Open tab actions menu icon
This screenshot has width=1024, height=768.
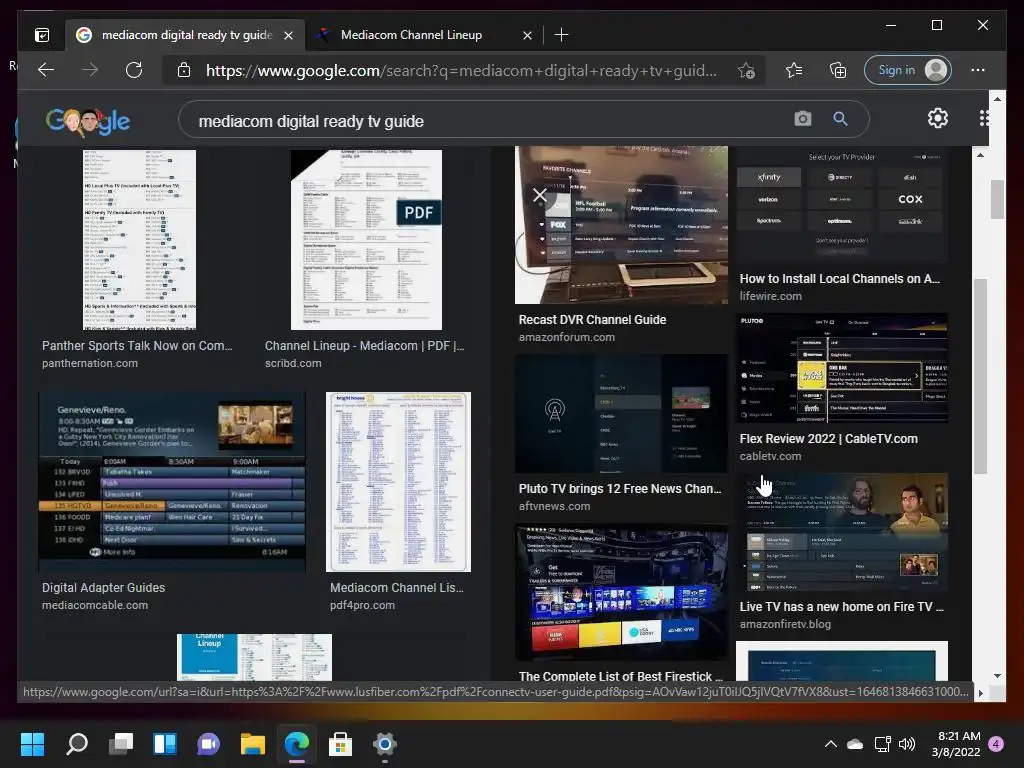[x=42, y=35]
